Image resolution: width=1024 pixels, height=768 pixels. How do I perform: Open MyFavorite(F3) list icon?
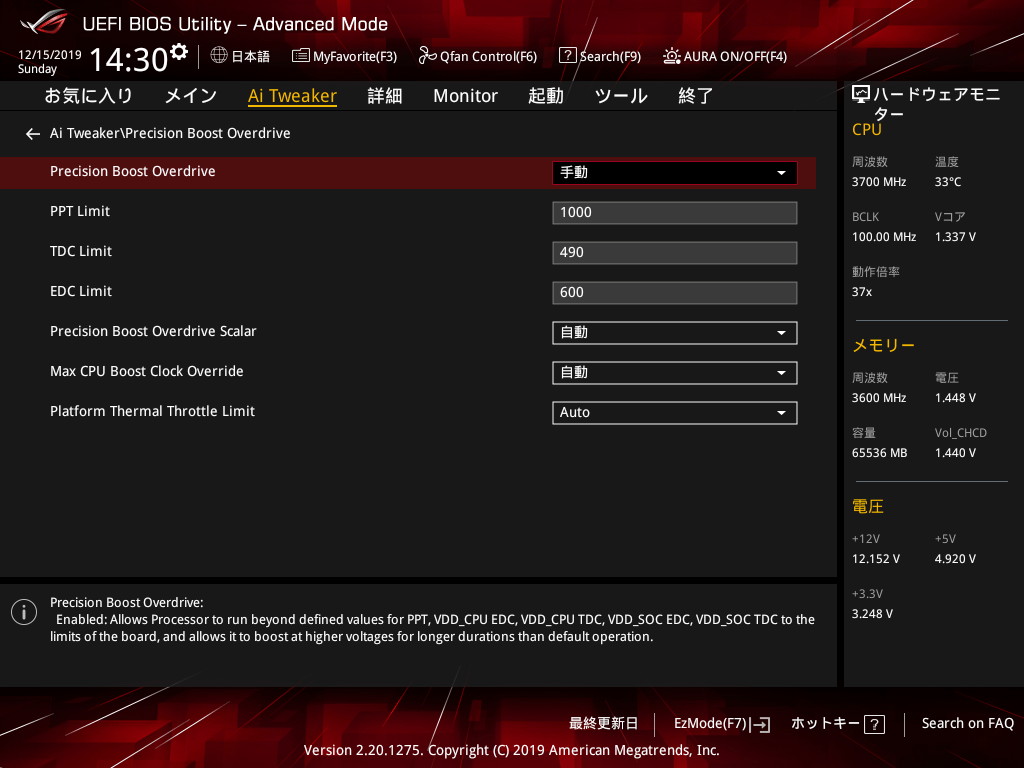[300, 56]
